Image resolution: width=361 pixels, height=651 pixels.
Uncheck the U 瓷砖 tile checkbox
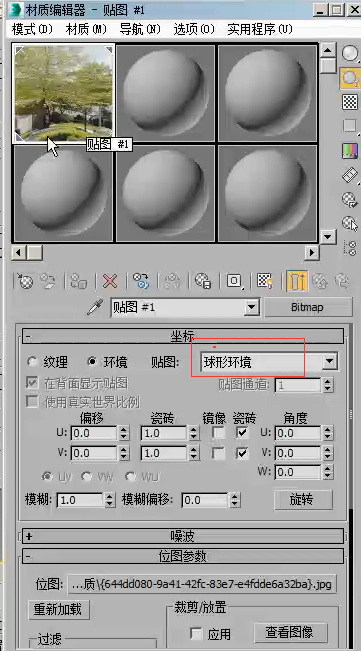tap(242, 433)
